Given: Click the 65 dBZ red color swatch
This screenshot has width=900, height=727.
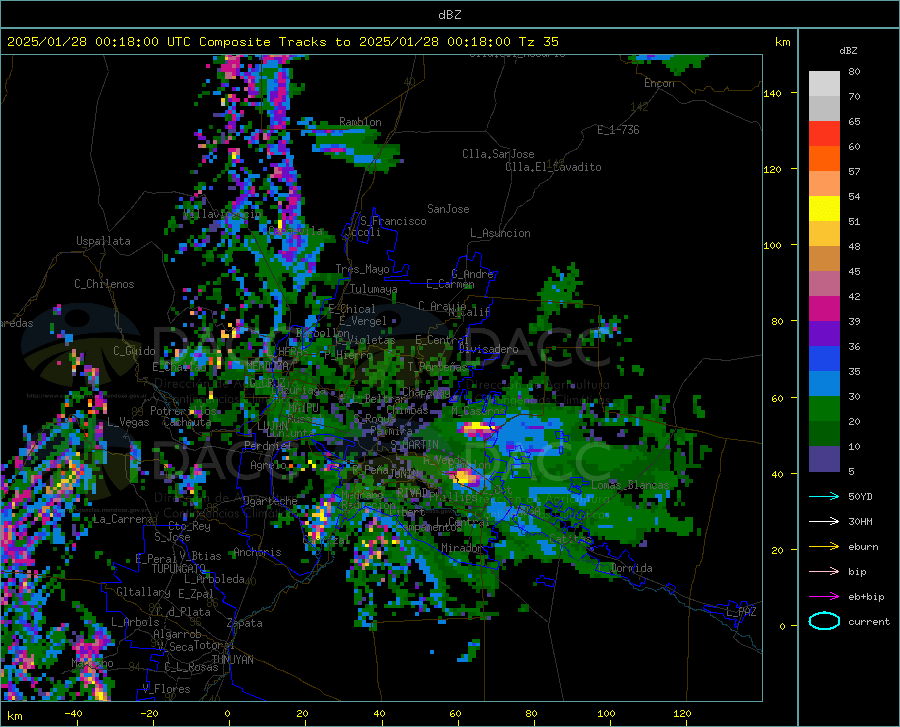Looking at the screenshot, I should point(824,134).
